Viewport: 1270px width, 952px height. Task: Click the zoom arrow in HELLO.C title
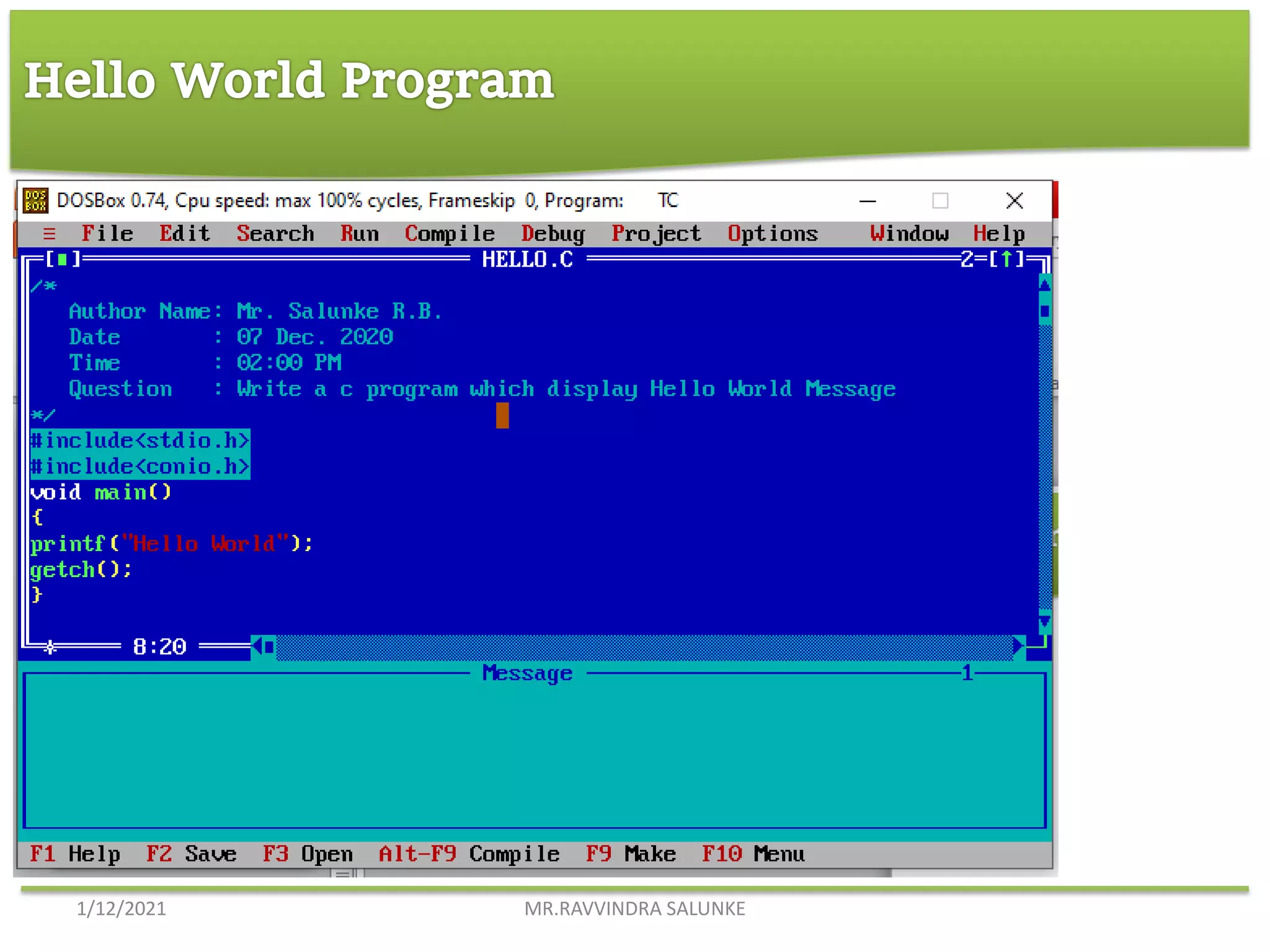click(x=1007, y=259)
